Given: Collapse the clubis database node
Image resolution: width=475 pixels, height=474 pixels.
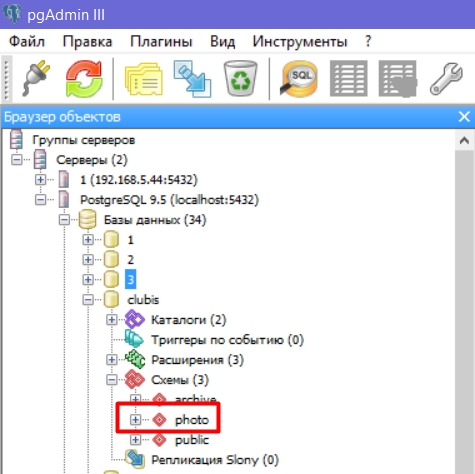Looking at the screenshot, I should point(88,299).
